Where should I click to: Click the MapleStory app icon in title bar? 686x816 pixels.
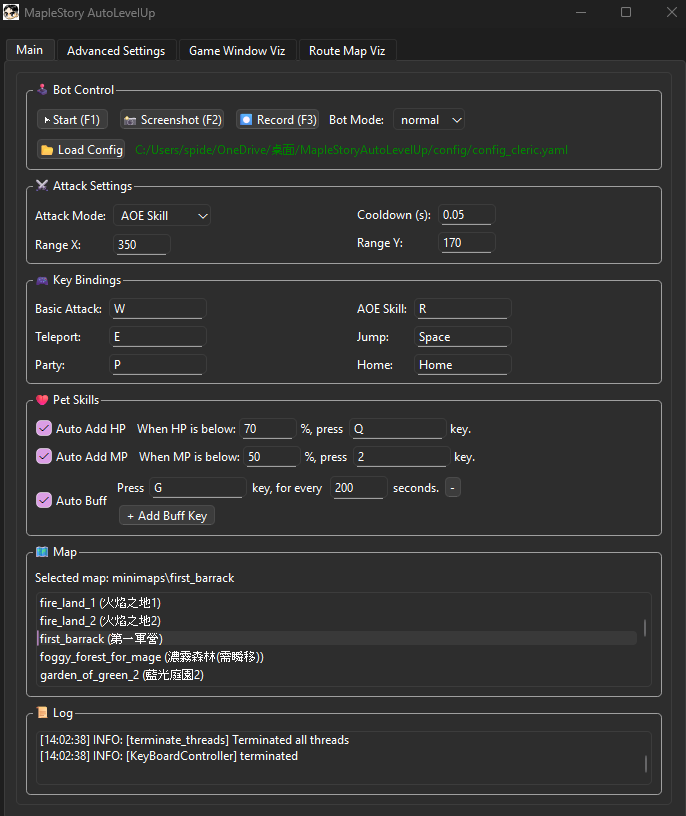(x=11, y=13)
